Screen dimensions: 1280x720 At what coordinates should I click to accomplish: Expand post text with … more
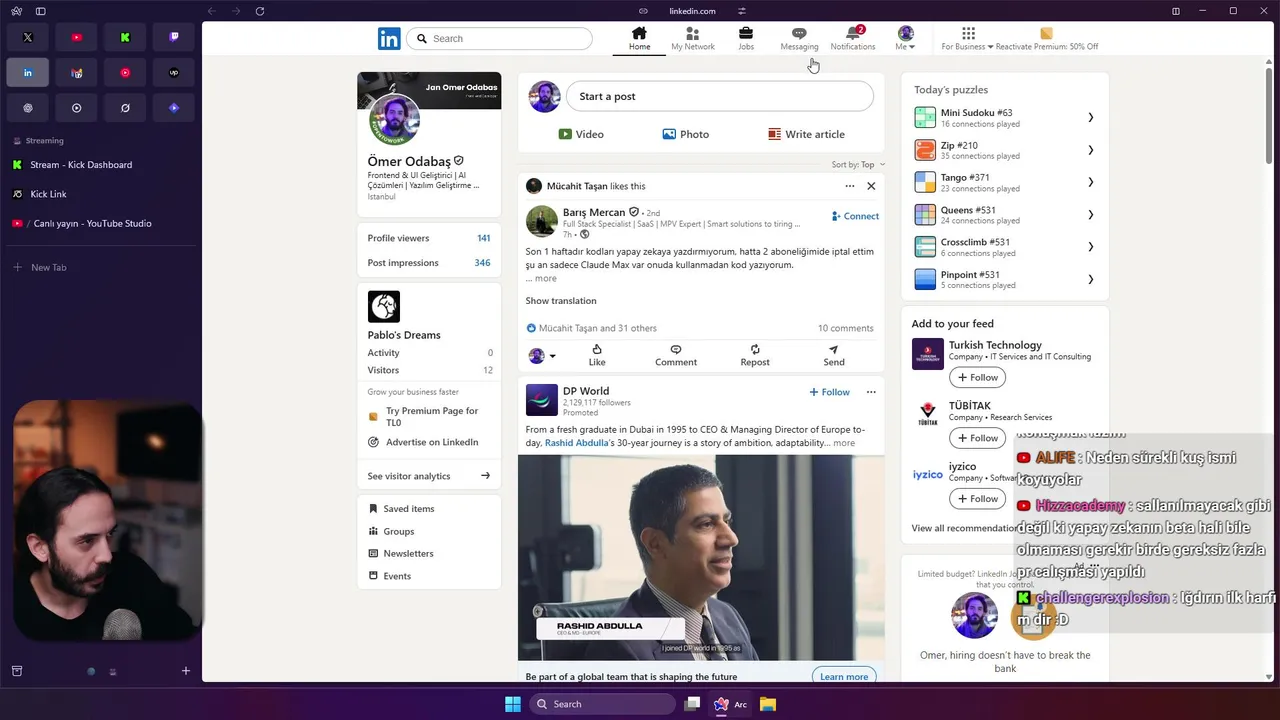[541, 279]
